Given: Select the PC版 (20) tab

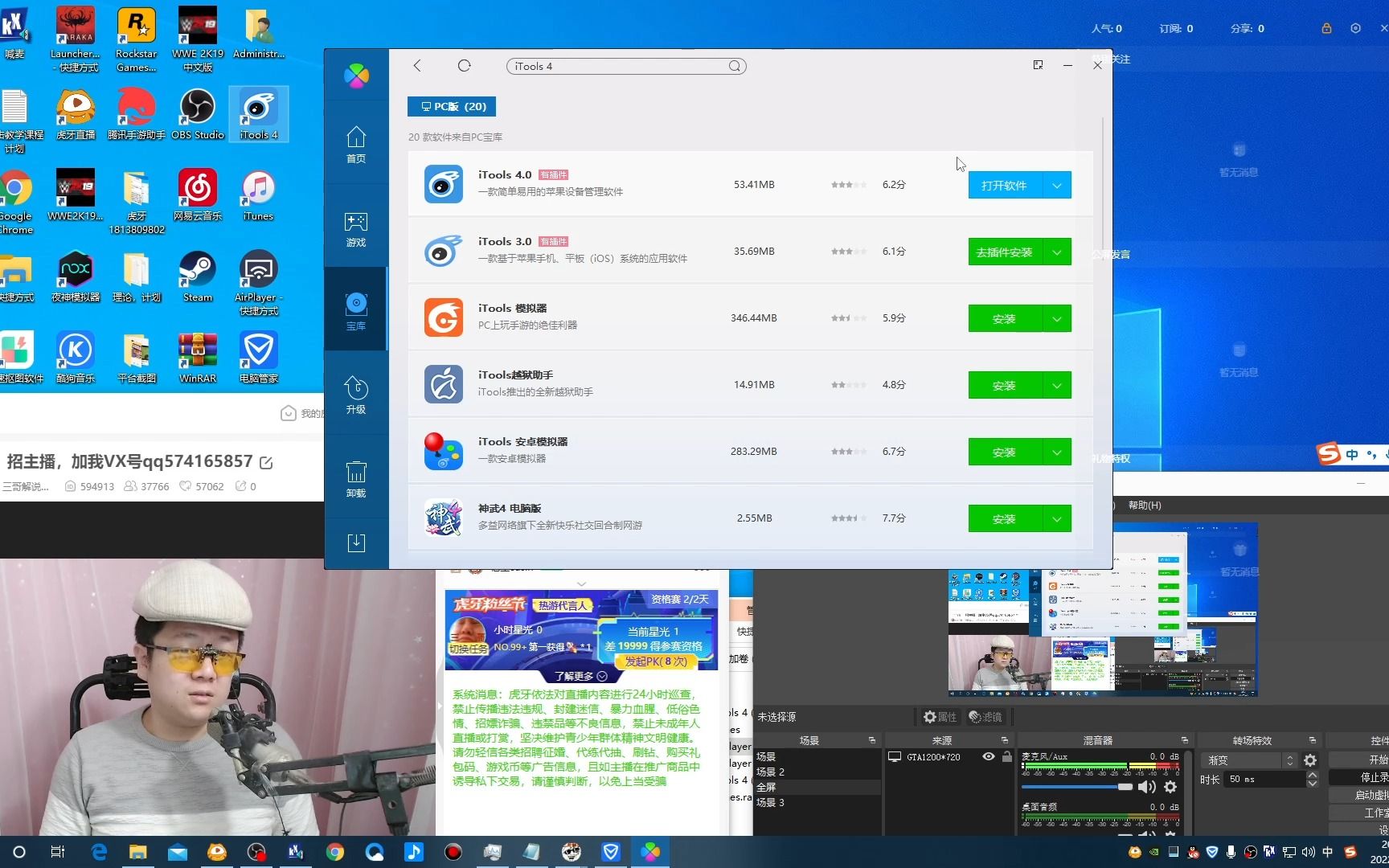Looking at the screenshot, I should (452, 106).
